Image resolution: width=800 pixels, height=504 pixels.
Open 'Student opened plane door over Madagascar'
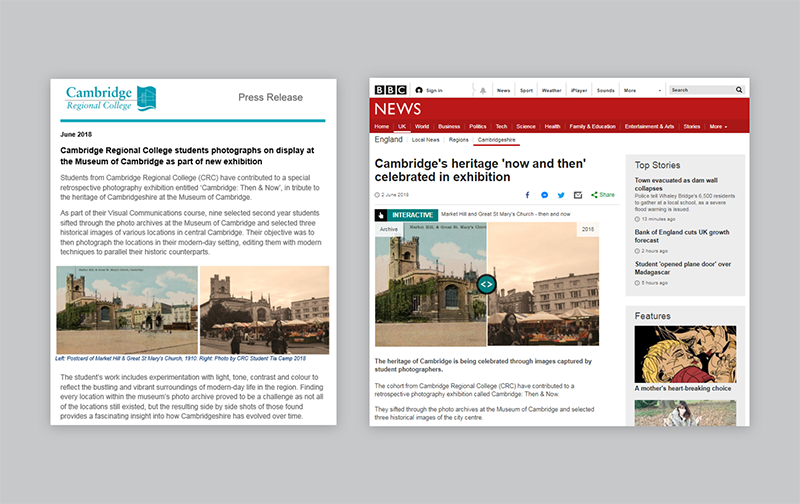coord(683,268)
